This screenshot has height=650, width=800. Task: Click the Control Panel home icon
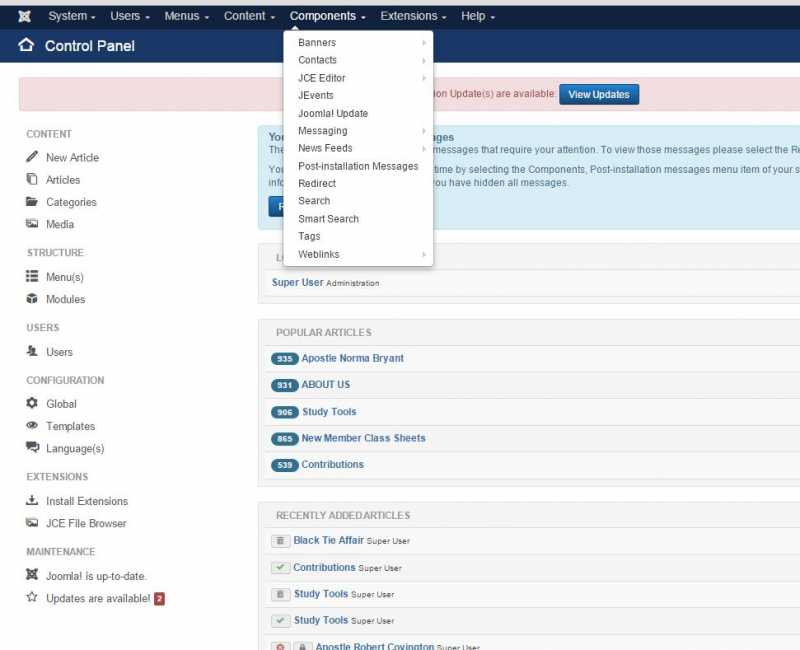tap(26, 45)
